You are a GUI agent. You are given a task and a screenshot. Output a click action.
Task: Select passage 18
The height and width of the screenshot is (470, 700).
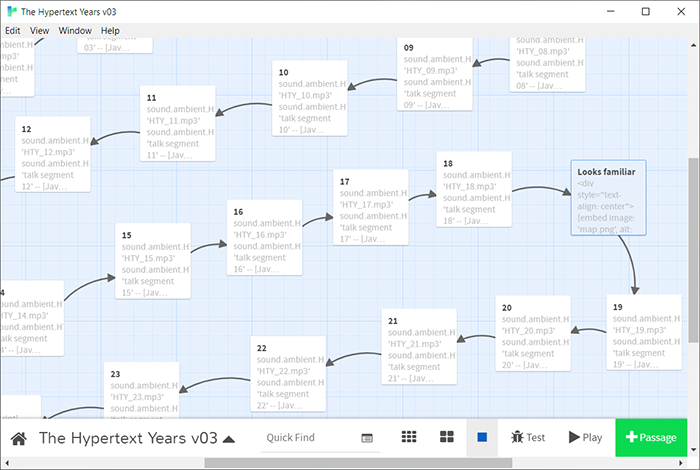tap(474, 189)
